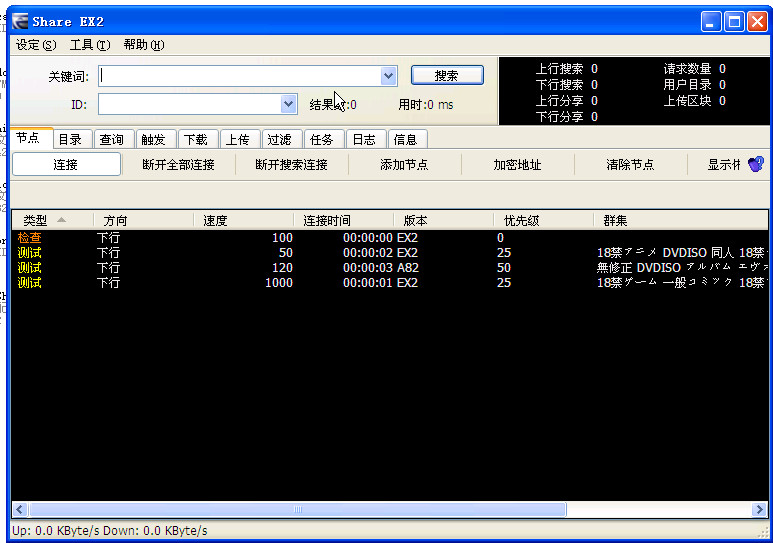The height and width of the screenshot is (543, 773).
Task: Open the 帮助(H) menu
Action: (x=143, y=45)
